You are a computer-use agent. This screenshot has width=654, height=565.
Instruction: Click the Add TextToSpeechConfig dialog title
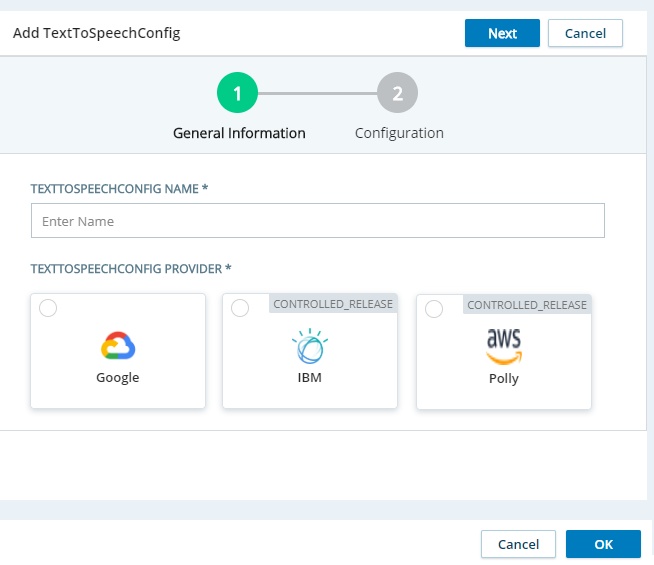[97, 33]
